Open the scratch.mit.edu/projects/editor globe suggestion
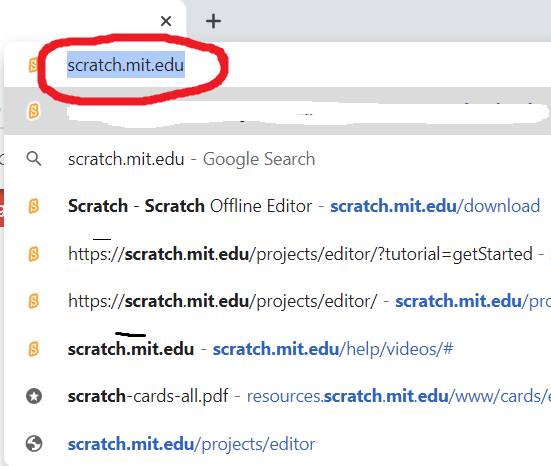The height and width of the screenshot is (466, 551). pos(278,444)
